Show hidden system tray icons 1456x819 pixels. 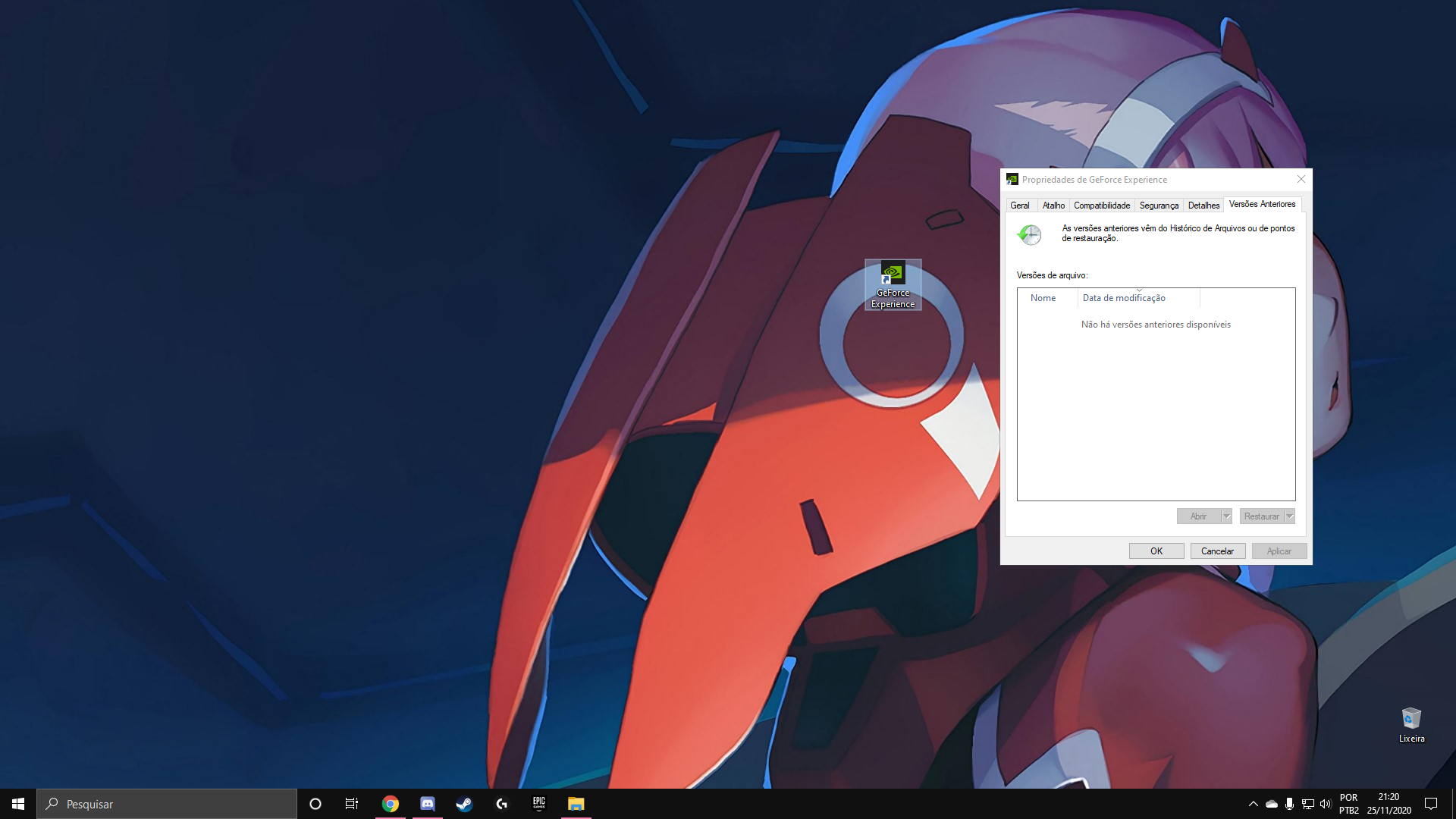click(x=1253, y=804)
